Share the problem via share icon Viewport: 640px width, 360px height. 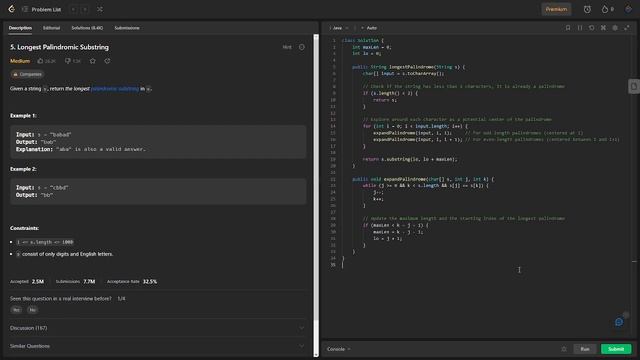[x=107, y=61]
